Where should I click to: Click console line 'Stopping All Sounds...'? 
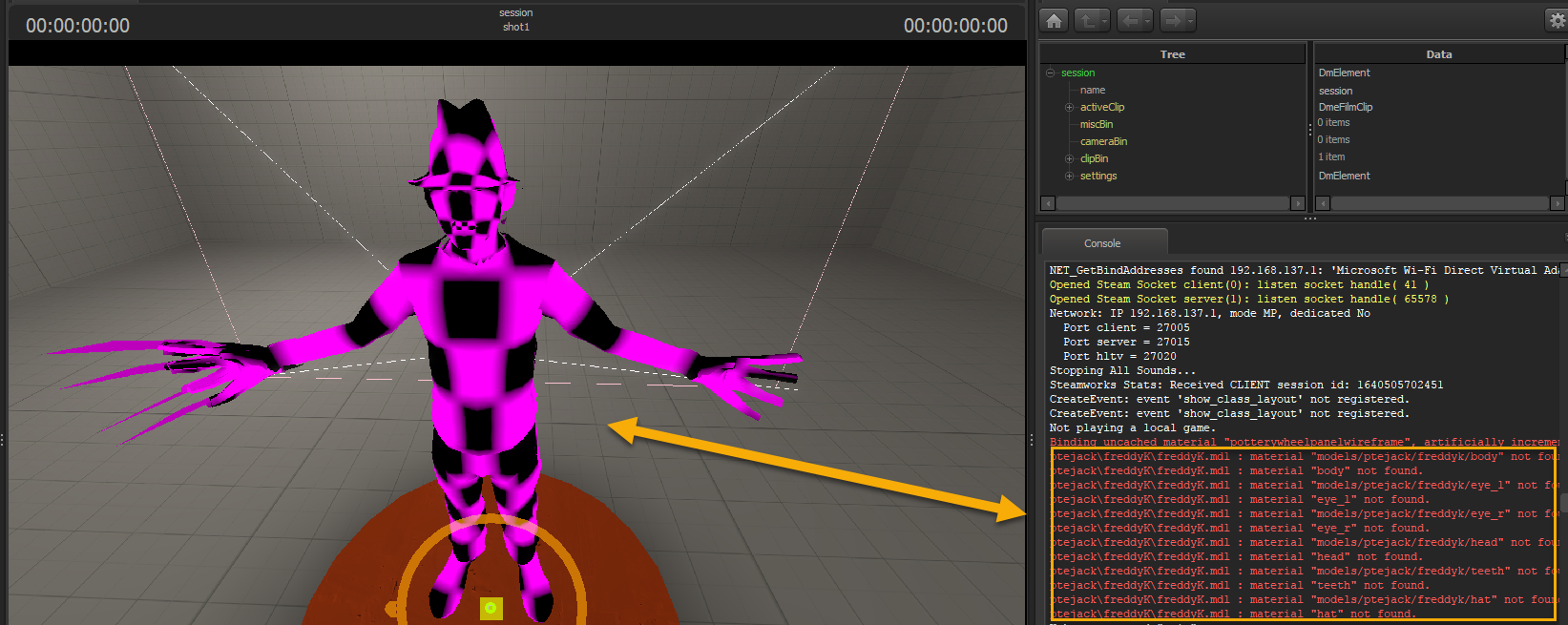coord(1122,370)
